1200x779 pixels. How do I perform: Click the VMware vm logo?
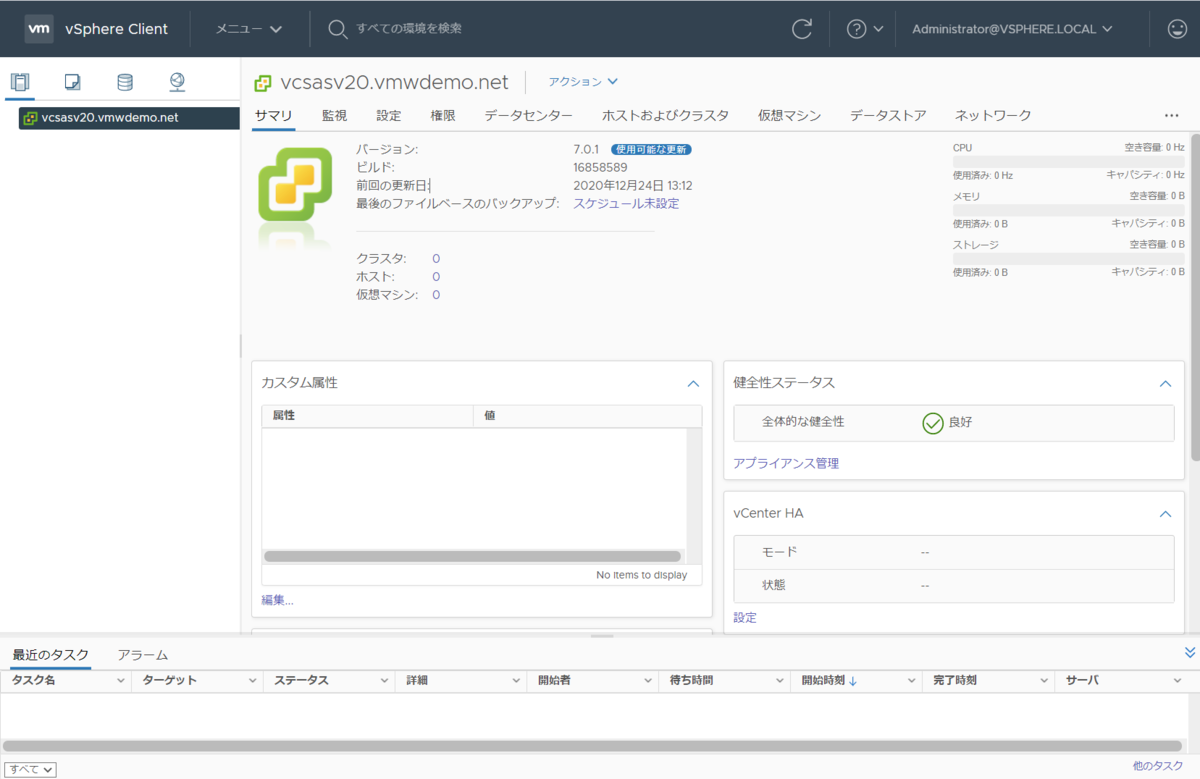point(39,29)
